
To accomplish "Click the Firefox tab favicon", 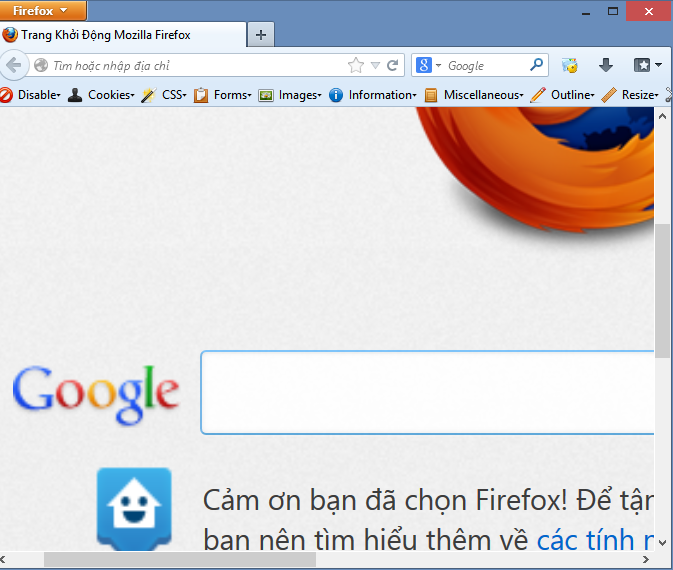I will click(x=10, y=35).
